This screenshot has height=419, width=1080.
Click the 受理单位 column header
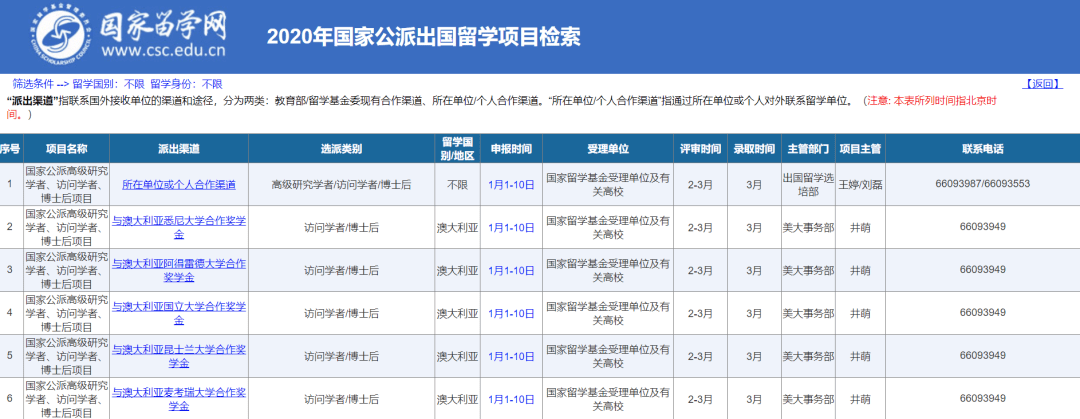click(608, 149)
